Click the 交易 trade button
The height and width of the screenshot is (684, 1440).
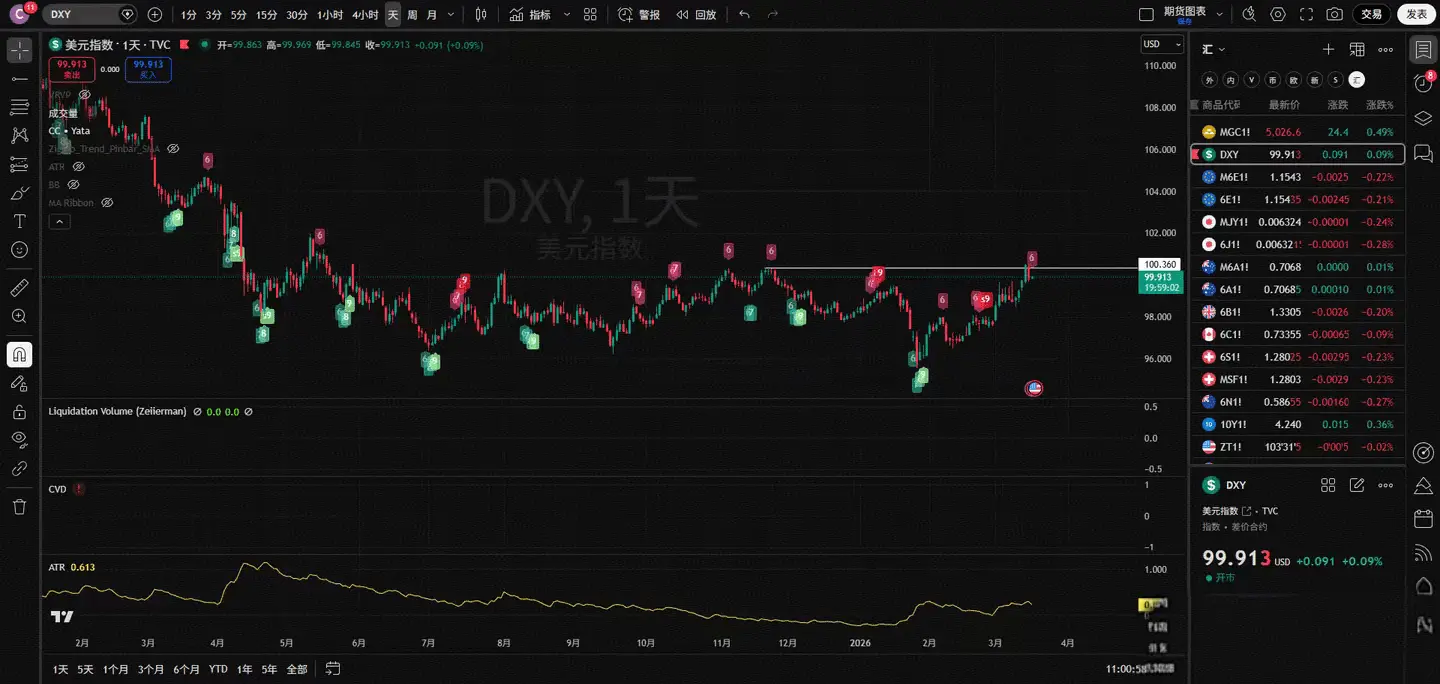pos(1371,14)
